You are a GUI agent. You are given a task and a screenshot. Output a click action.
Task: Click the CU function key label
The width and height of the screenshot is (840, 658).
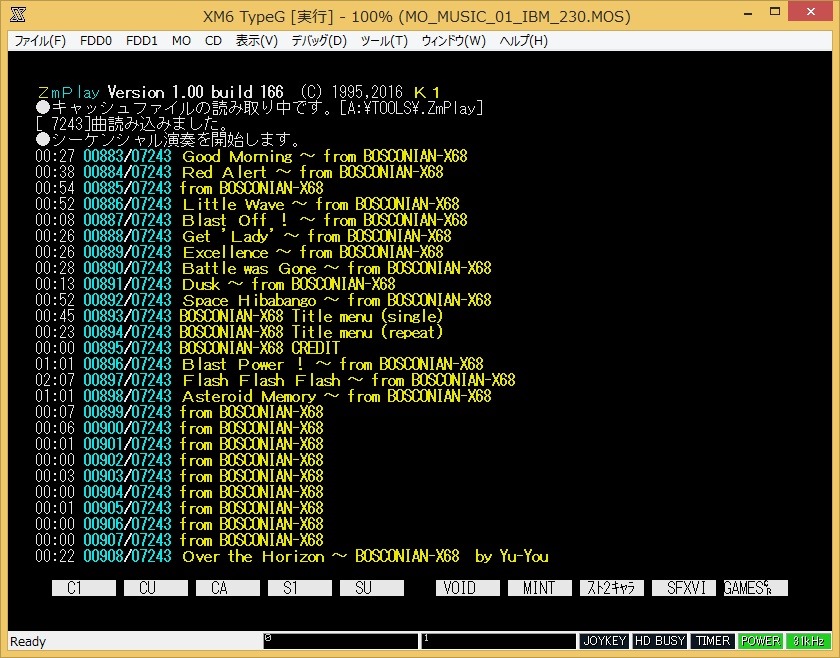point(156,588)
